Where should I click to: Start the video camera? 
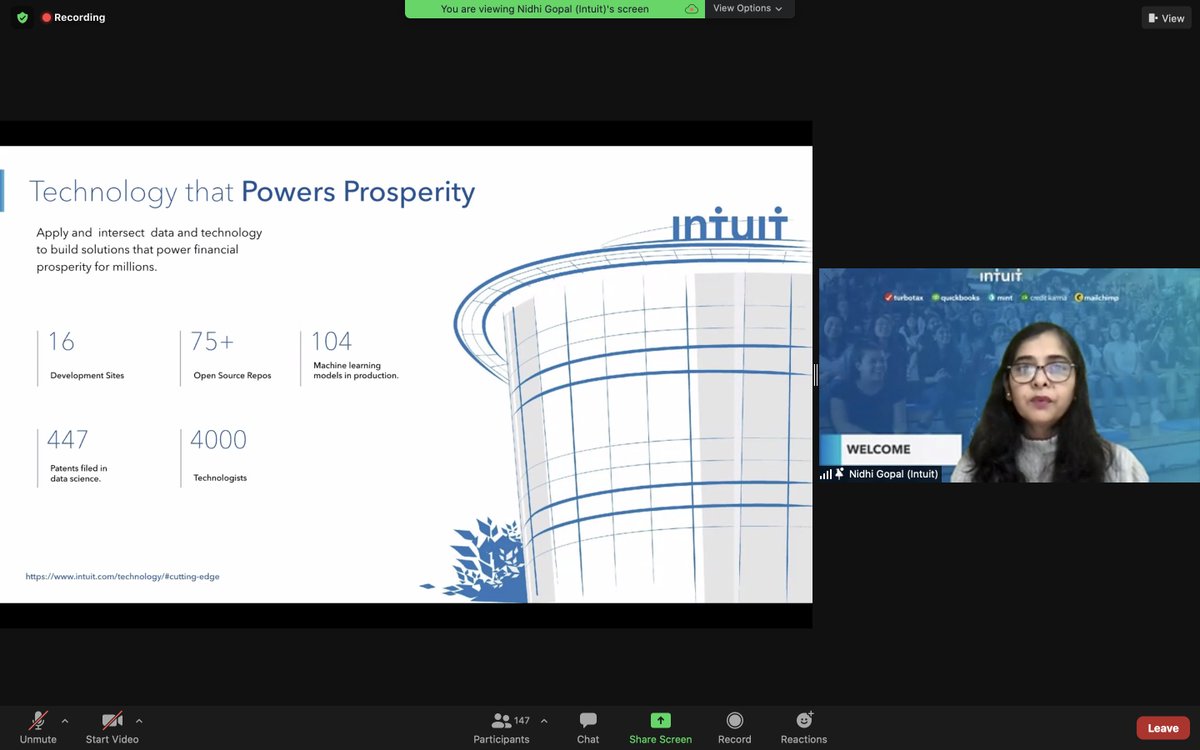[112, 727]
